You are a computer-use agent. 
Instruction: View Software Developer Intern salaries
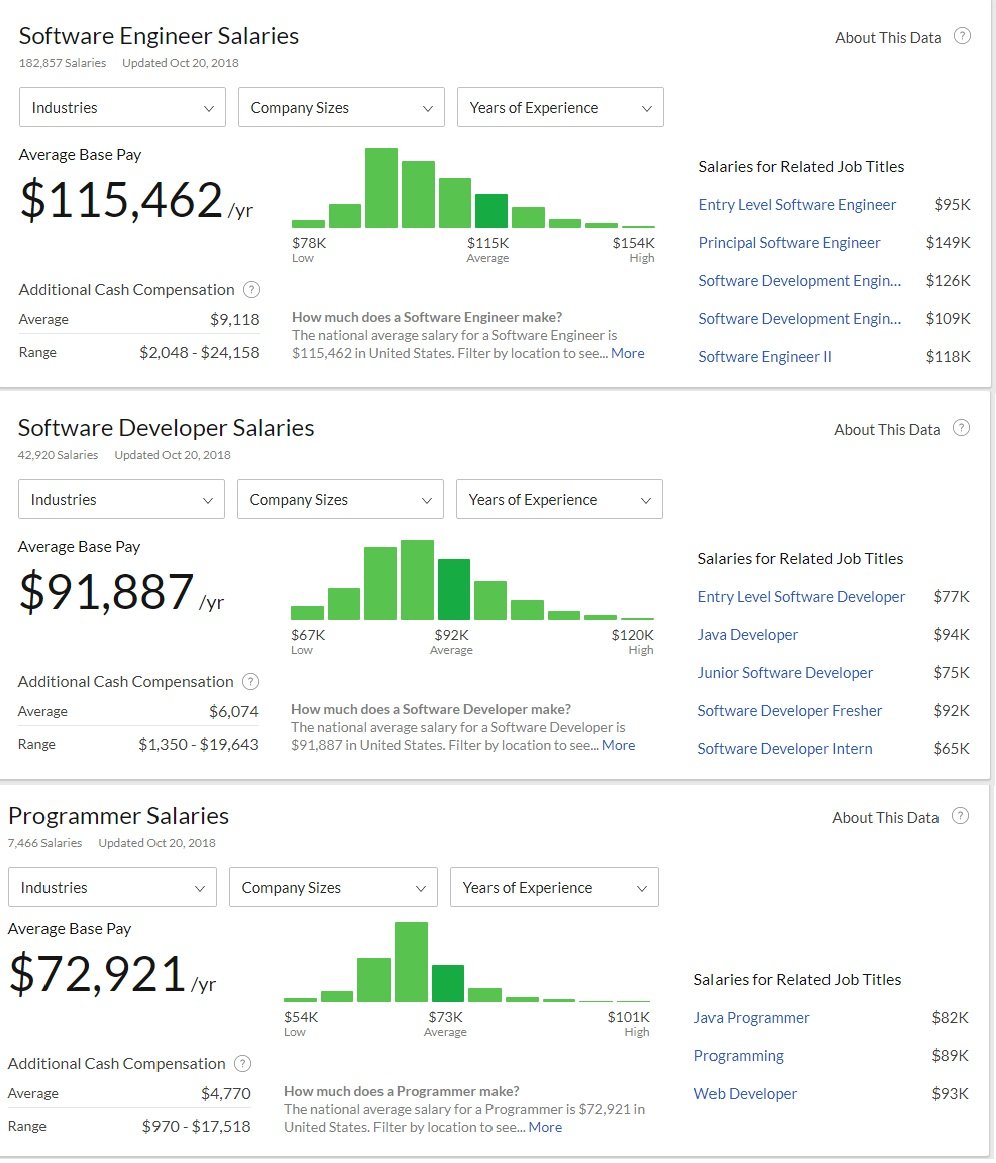[x=784, y=748]
